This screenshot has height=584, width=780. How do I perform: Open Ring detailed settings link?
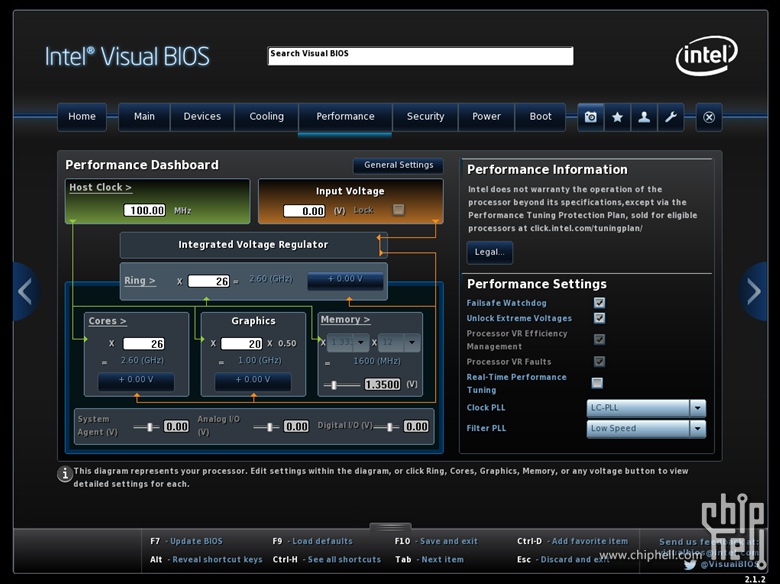click(x=140, y=281)
